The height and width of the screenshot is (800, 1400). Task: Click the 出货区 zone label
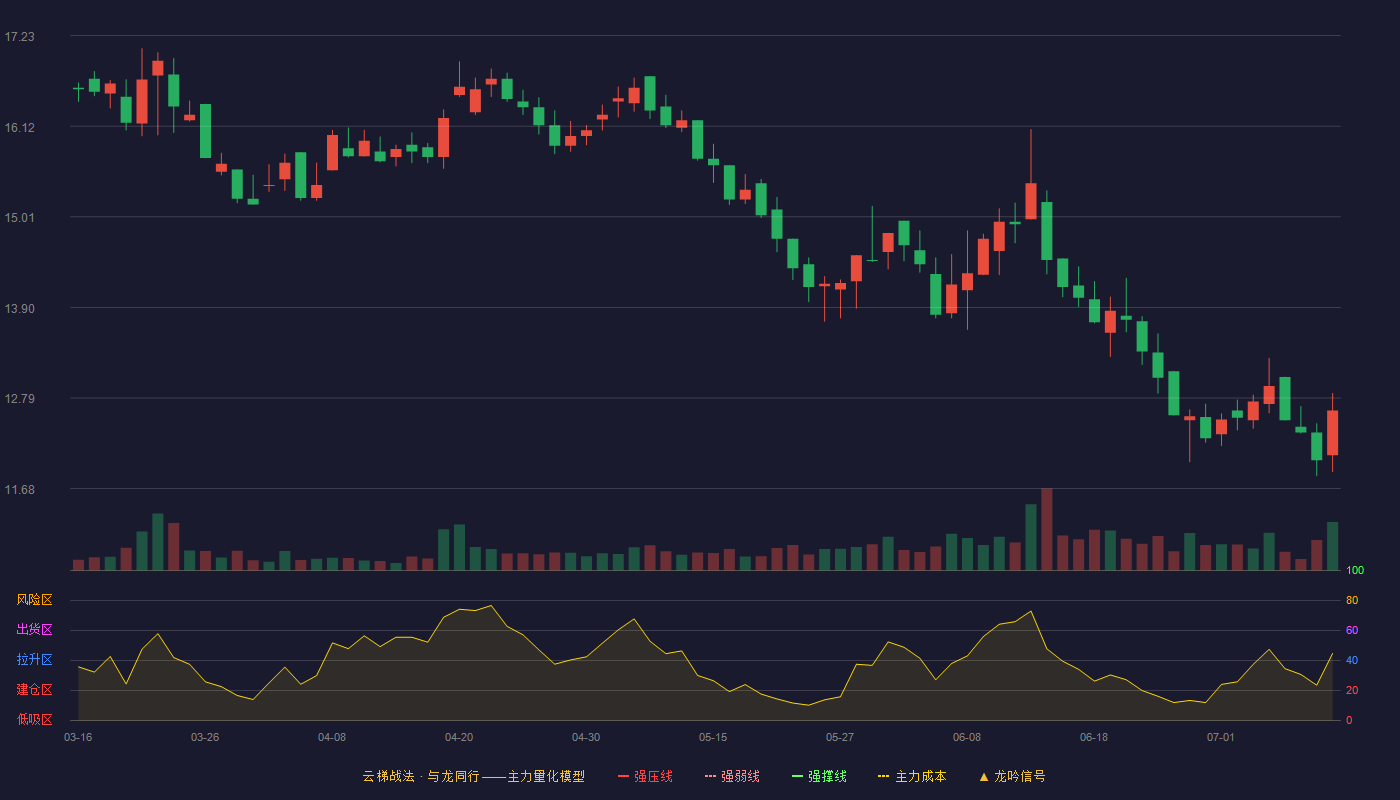(x=34, y=630)
